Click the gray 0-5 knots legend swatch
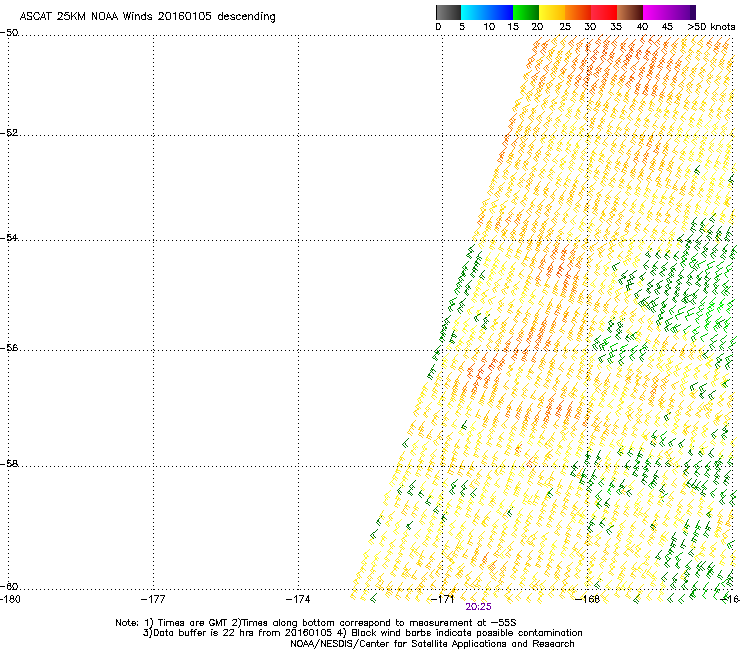Image resolution: width=740 pixels, height=650 pixels. 448,12
